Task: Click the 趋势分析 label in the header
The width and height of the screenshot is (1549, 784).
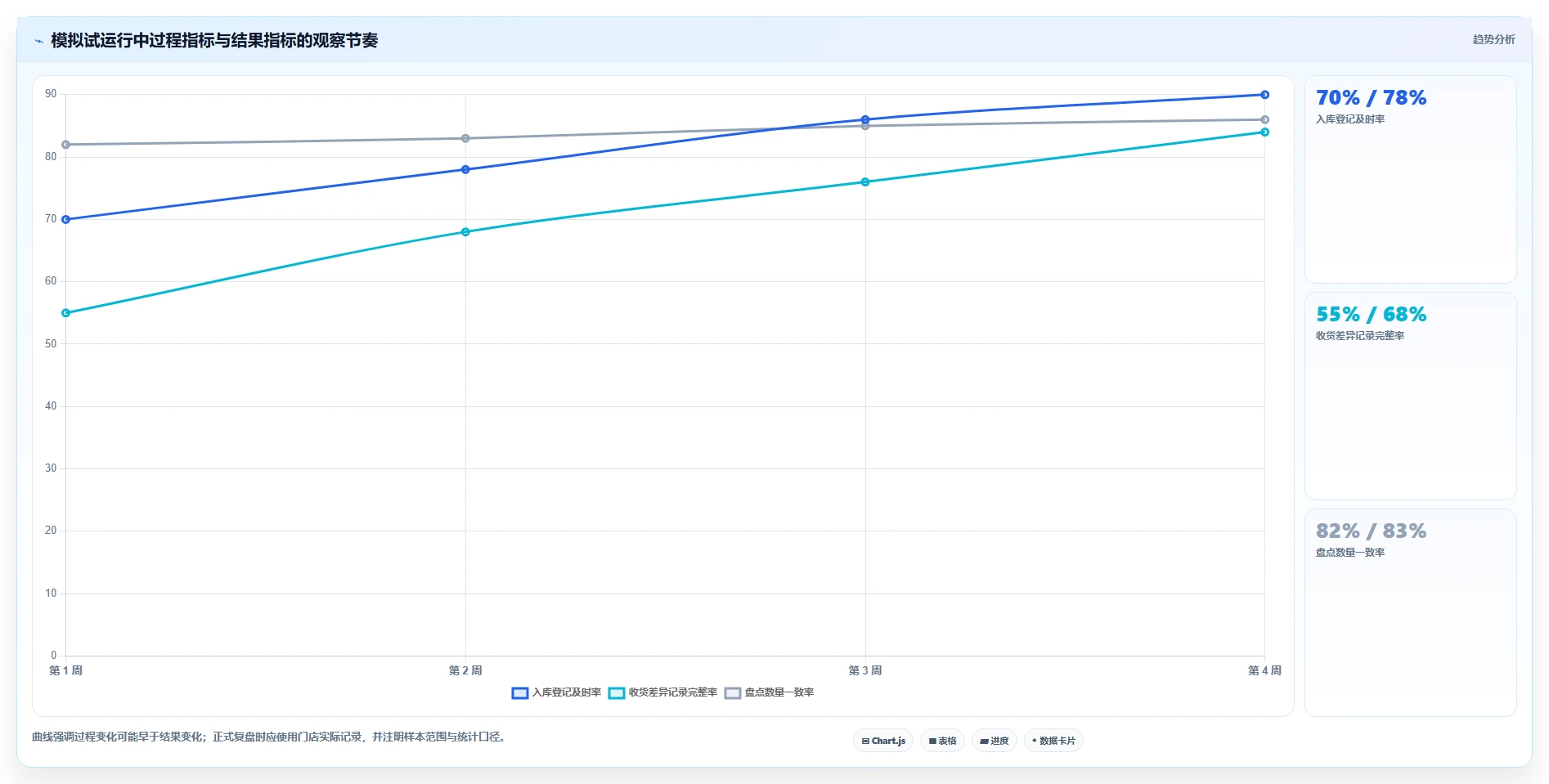Action: (x=1493, y=39)
